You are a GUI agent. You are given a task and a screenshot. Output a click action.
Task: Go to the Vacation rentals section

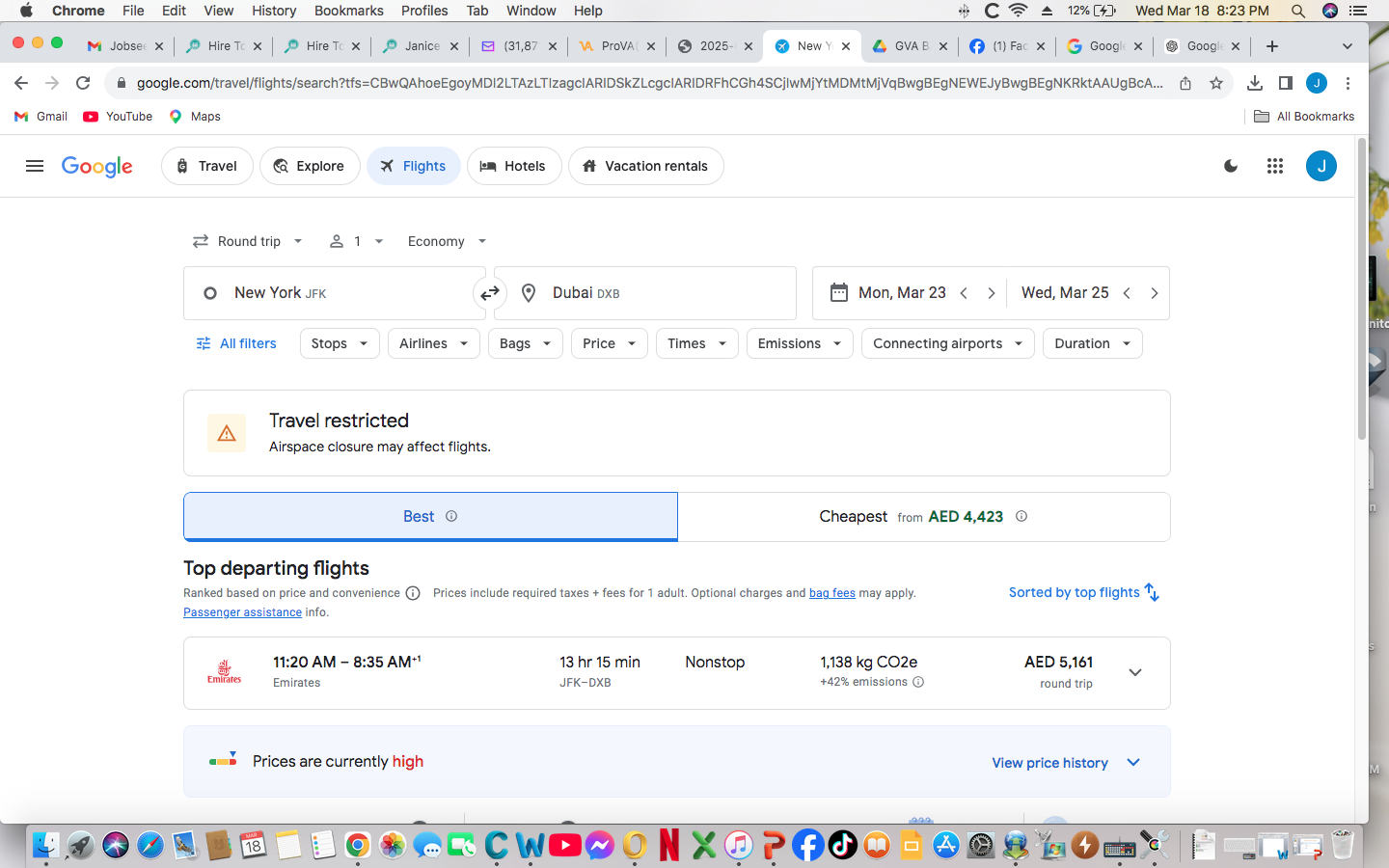tap(646, 166)
